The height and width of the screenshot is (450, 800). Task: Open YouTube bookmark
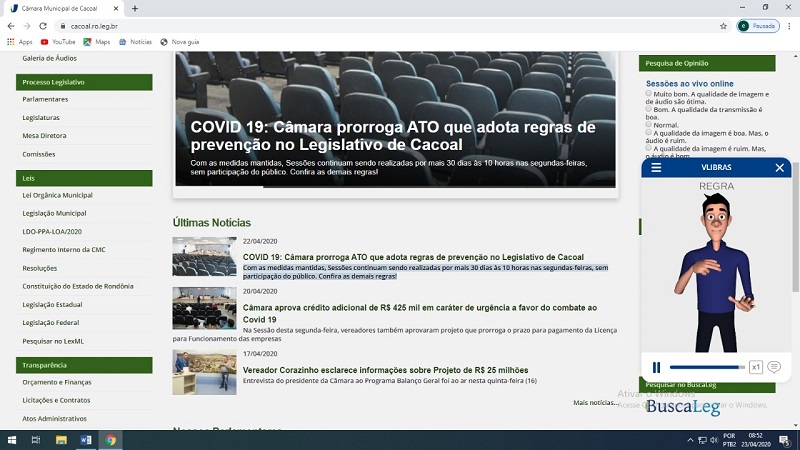coord(58,42)
